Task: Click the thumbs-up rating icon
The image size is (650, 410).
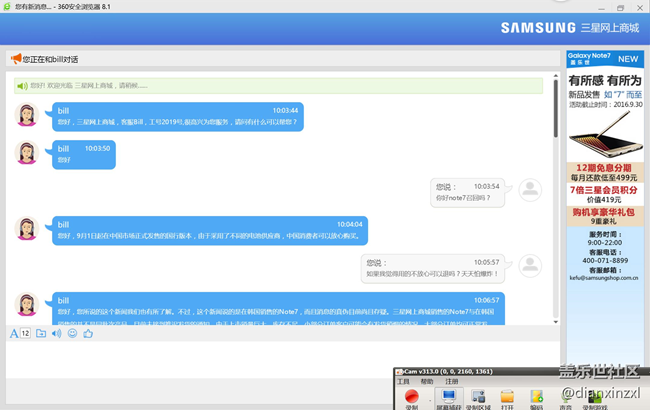Action: pos(88,333)
